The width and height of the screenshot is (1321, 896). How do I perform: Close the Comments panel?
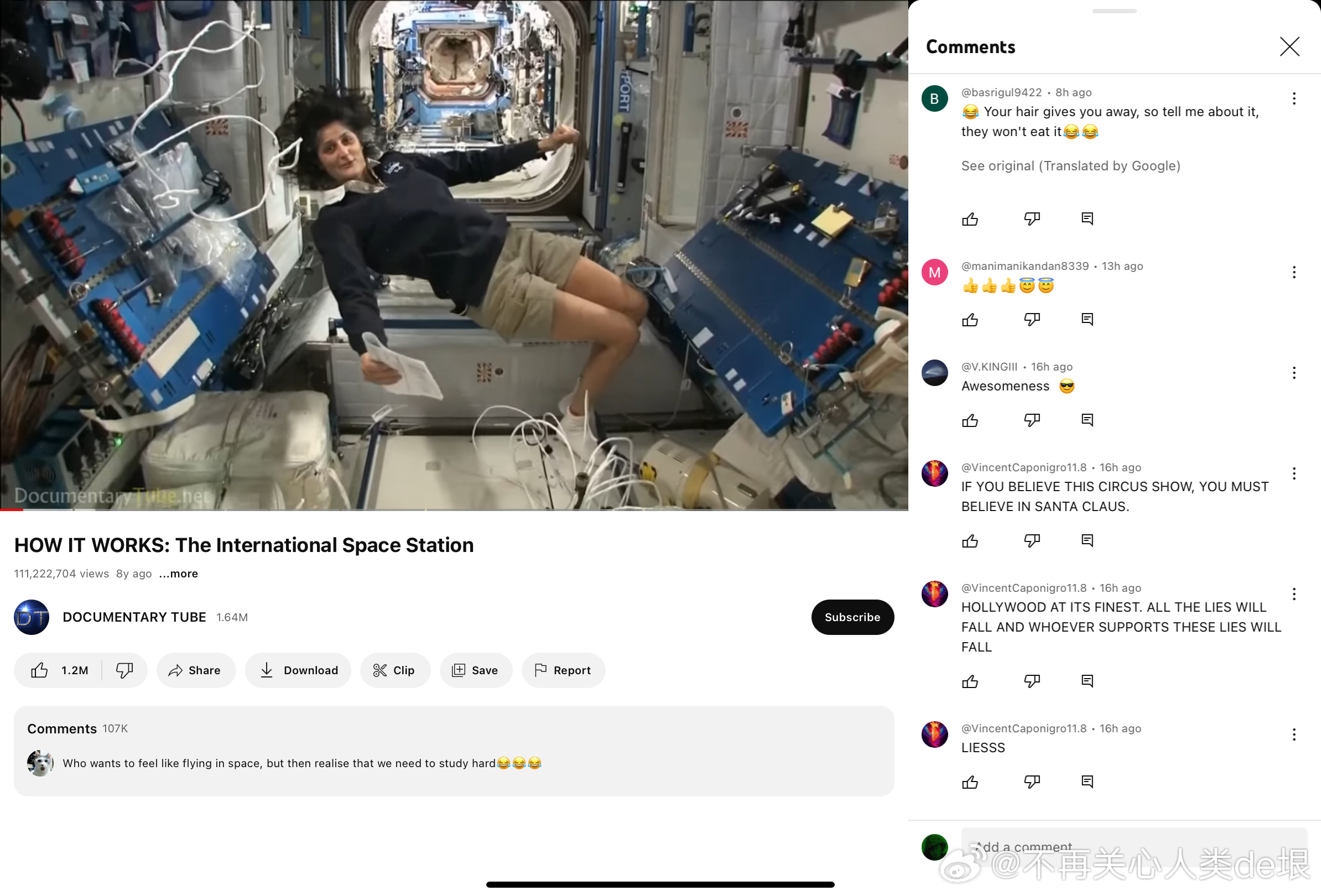click(x=1289, y=46)
